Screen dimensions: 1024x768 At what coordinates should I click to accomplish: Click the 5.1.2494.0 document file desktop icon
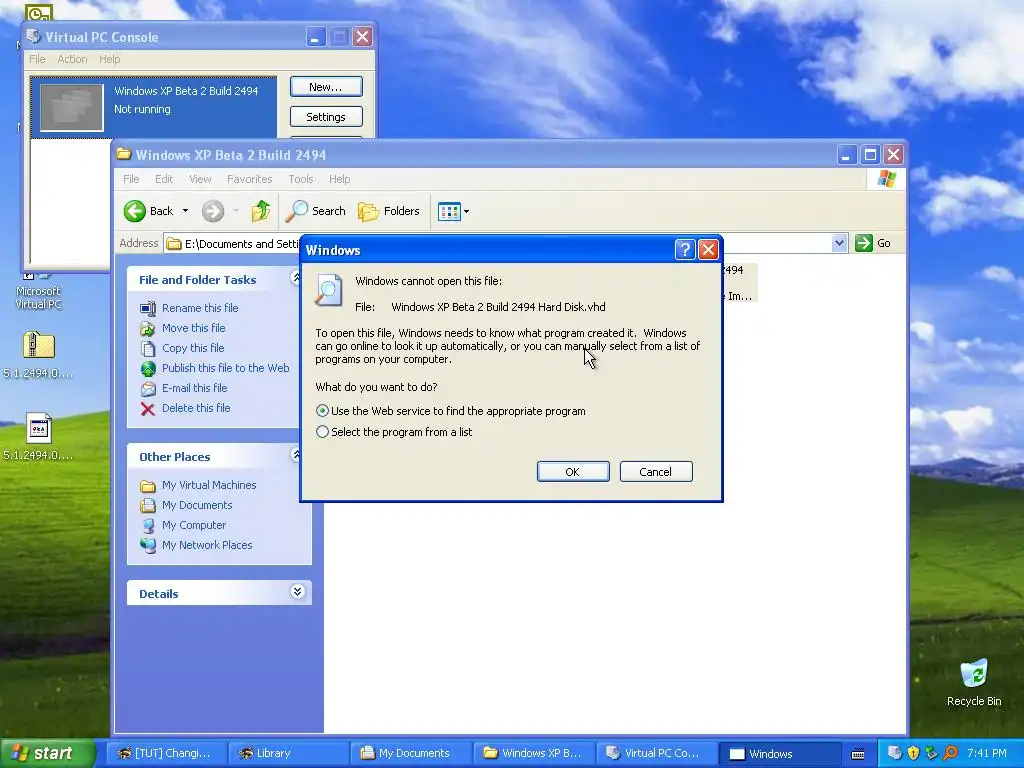click(x=39, y=428)
